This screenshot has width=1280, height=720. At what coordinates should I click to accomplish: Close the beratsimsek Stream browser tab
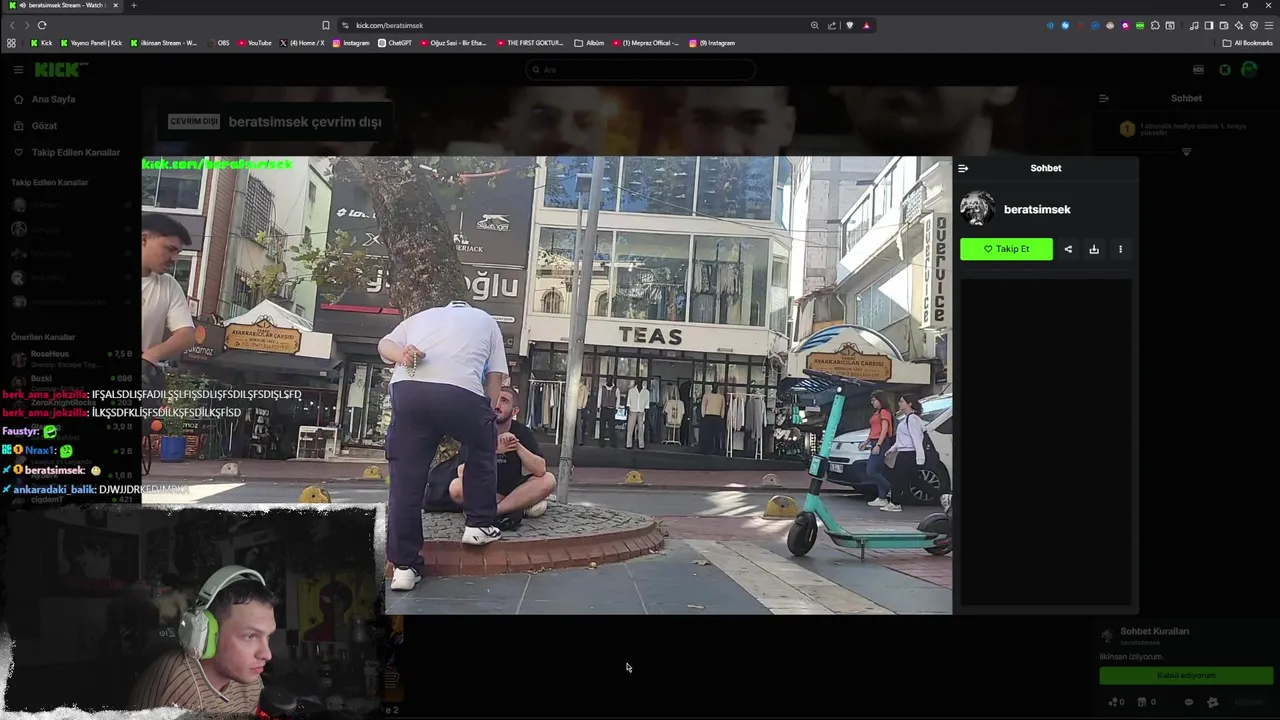[115, 5]
